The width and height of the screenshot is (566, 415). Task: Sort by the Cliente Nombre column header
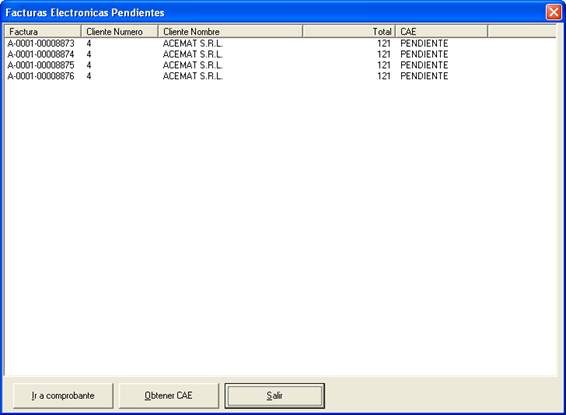coord(230,32)
